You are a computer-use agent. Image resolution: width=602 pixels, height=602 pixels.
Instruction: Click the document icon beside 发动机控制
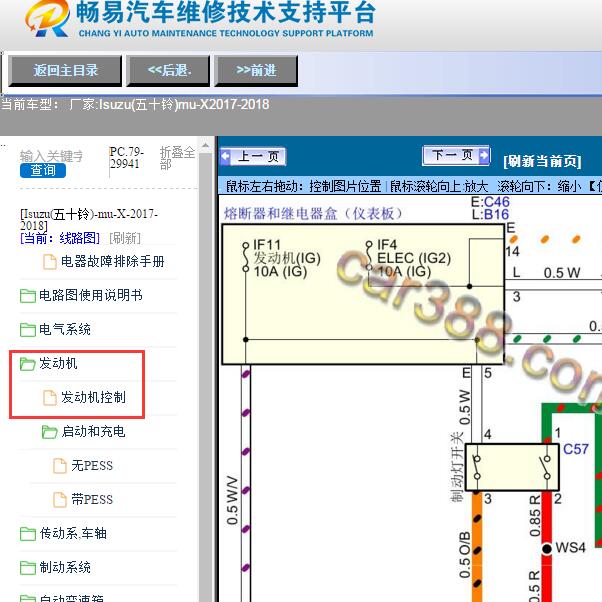click(50, 398)
